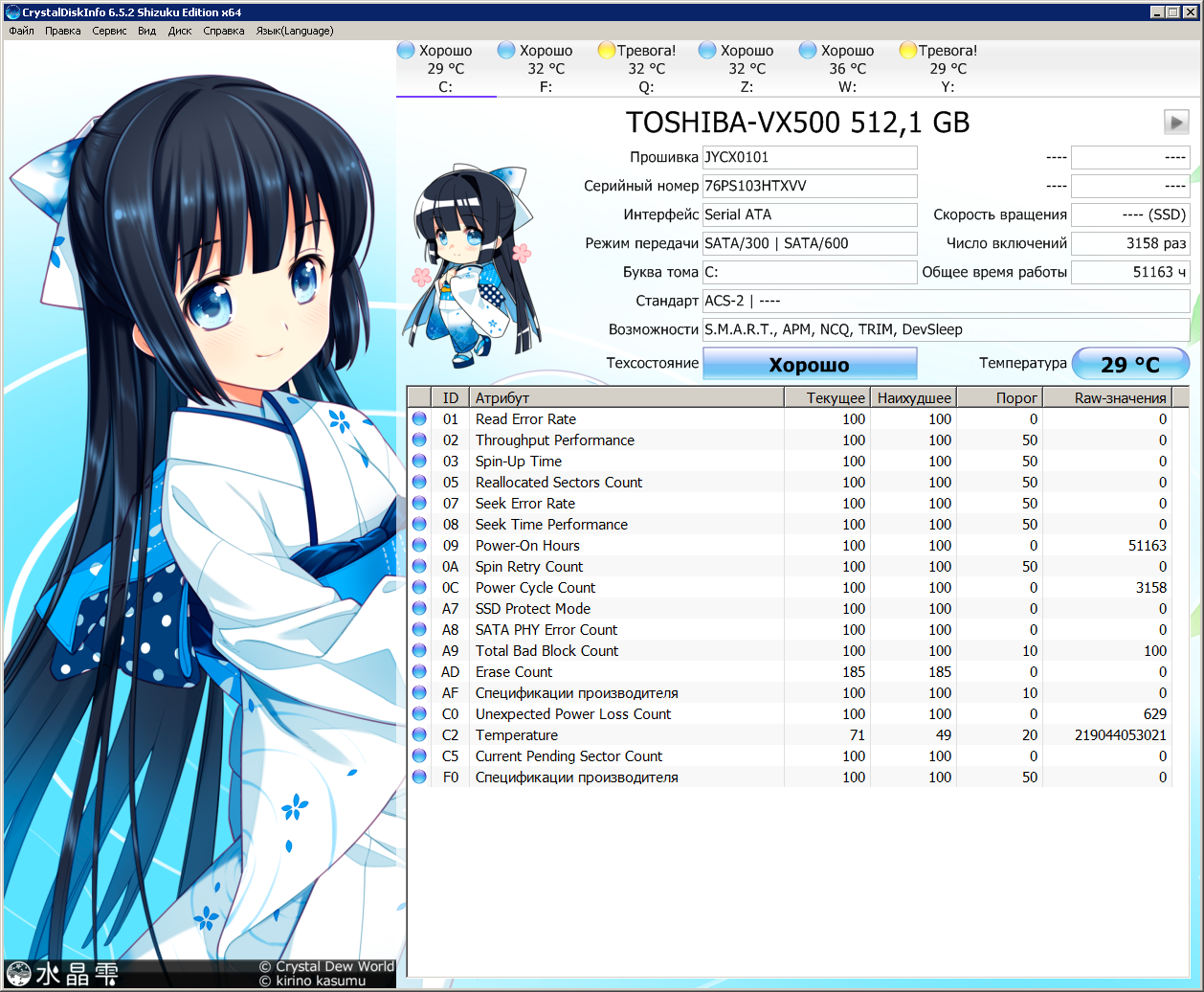Click the Интерфейс field Serial ATA
The width and height of the screenshot is (1204, 992).
(x=810, y=214)
